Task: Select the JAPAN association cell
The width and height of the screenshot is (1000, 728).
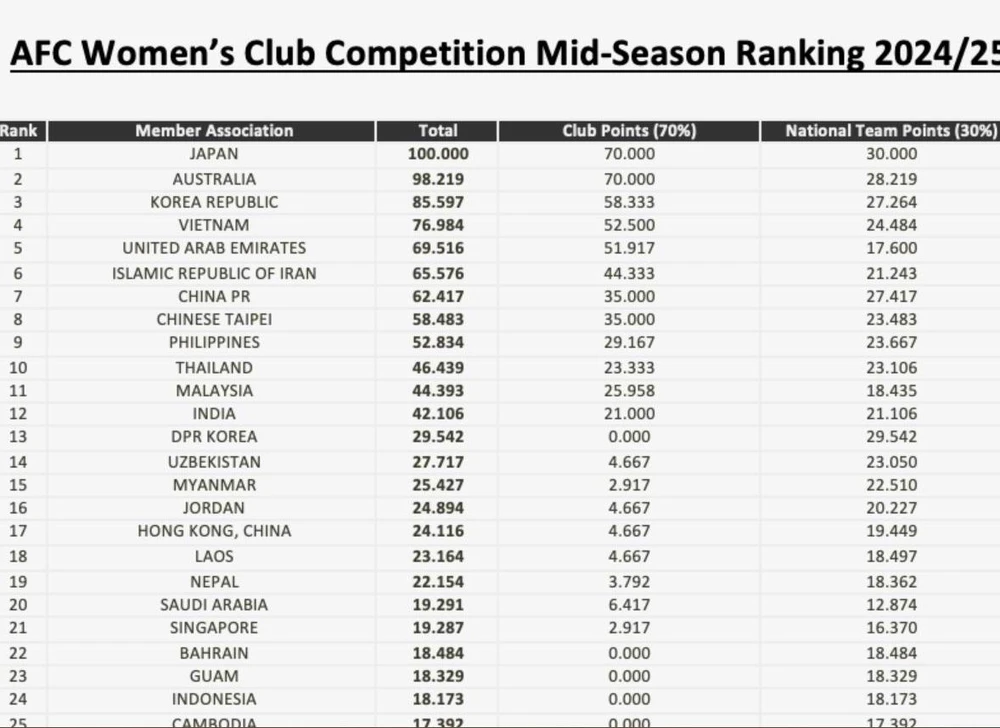Action: pyautogui.click(x=214, y=154)
